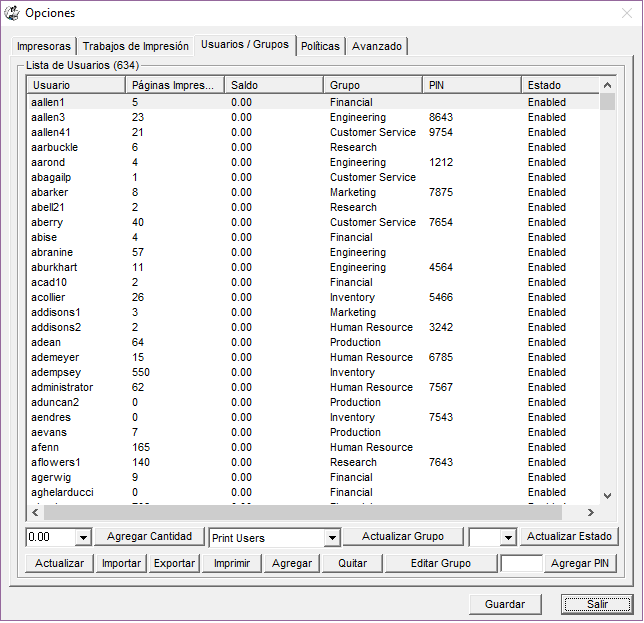Click PIN value 5466
644x623 pixels.
(x=441, y=297)
